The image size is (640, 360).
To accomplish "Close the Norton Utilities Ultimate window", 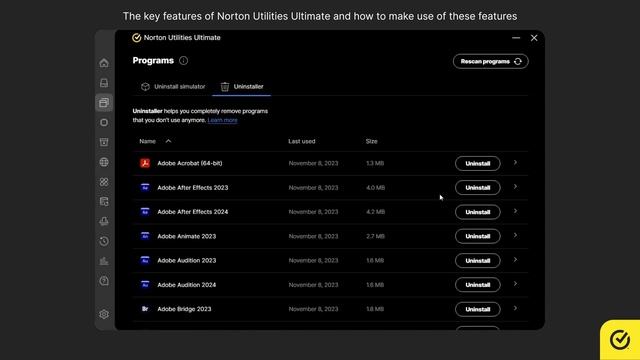I will pos(534,38).
